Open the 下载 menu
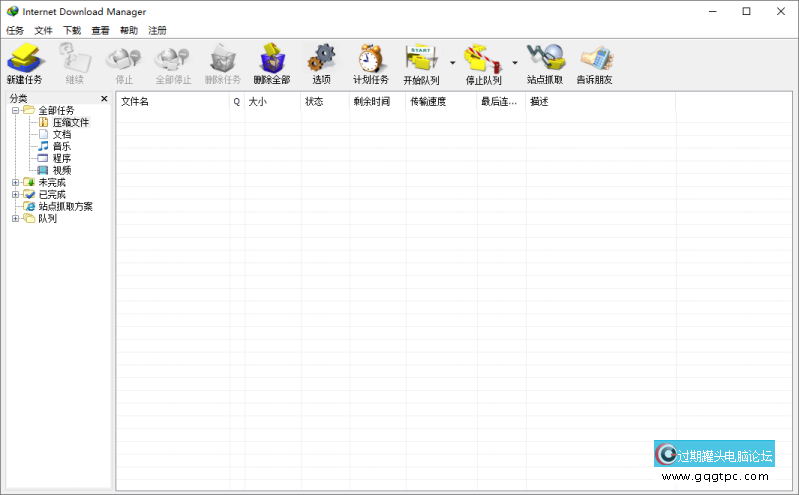The width and height of the screenshot is (799, 495). pyautogui.click(x=72, y=31)
